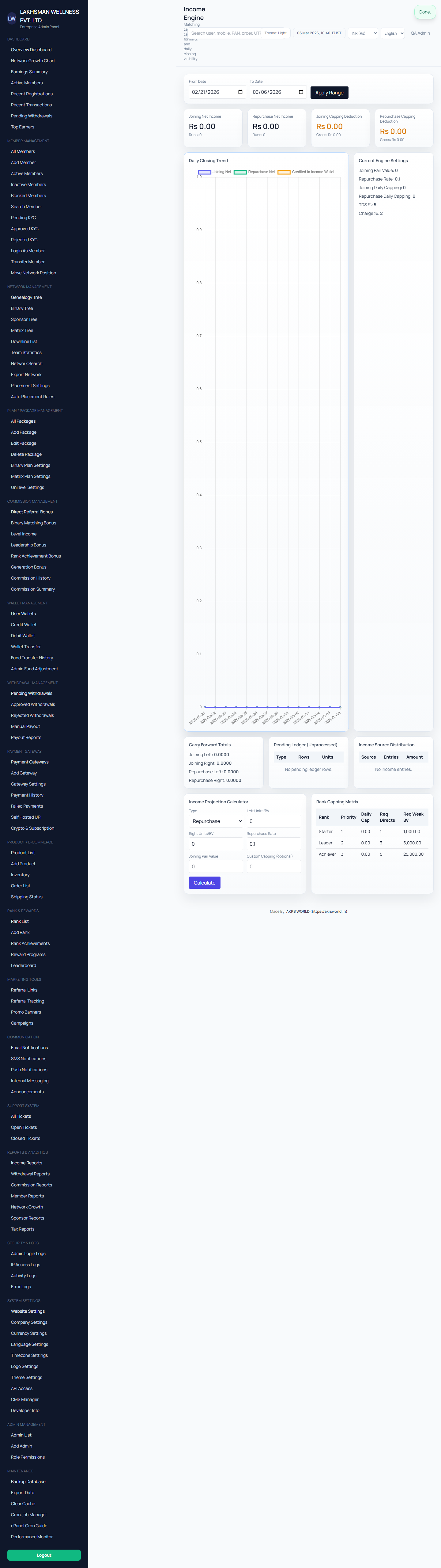Select Genealogy Tree from the sidebar

point(26,298)
